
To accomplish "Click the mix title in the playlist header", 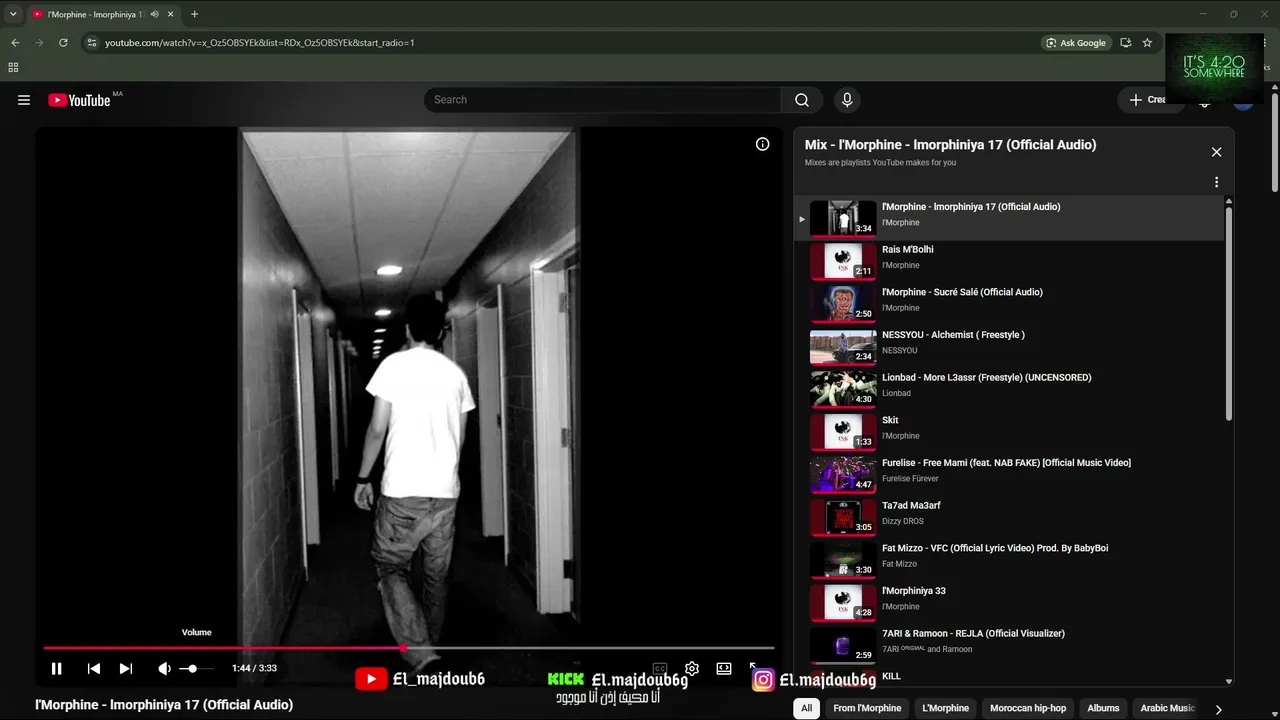I will tap(950, 145).
